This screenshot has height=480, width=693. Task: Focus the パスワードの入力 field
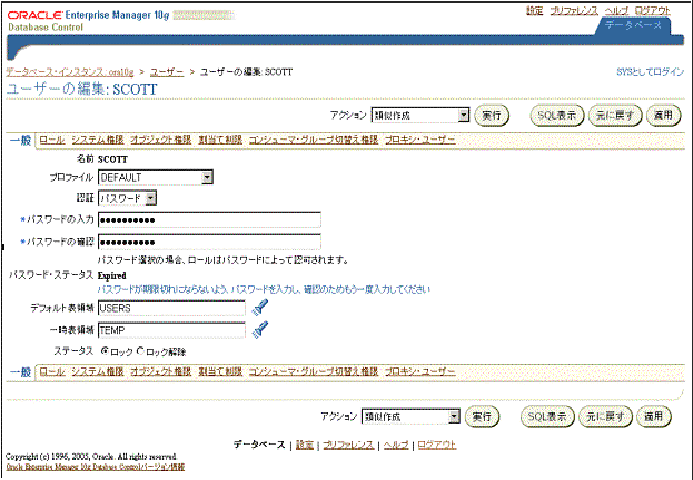209,220
